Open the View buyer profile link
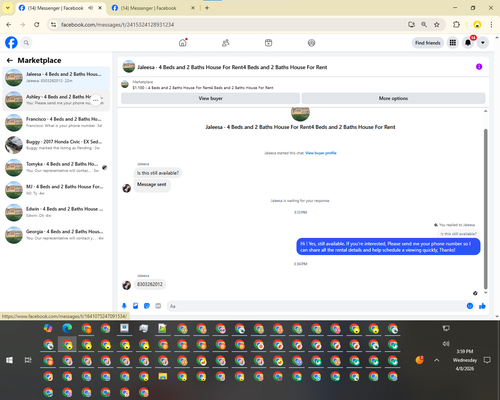The width and height of the screenshot is (500, 400). click(x=321, y=153)
